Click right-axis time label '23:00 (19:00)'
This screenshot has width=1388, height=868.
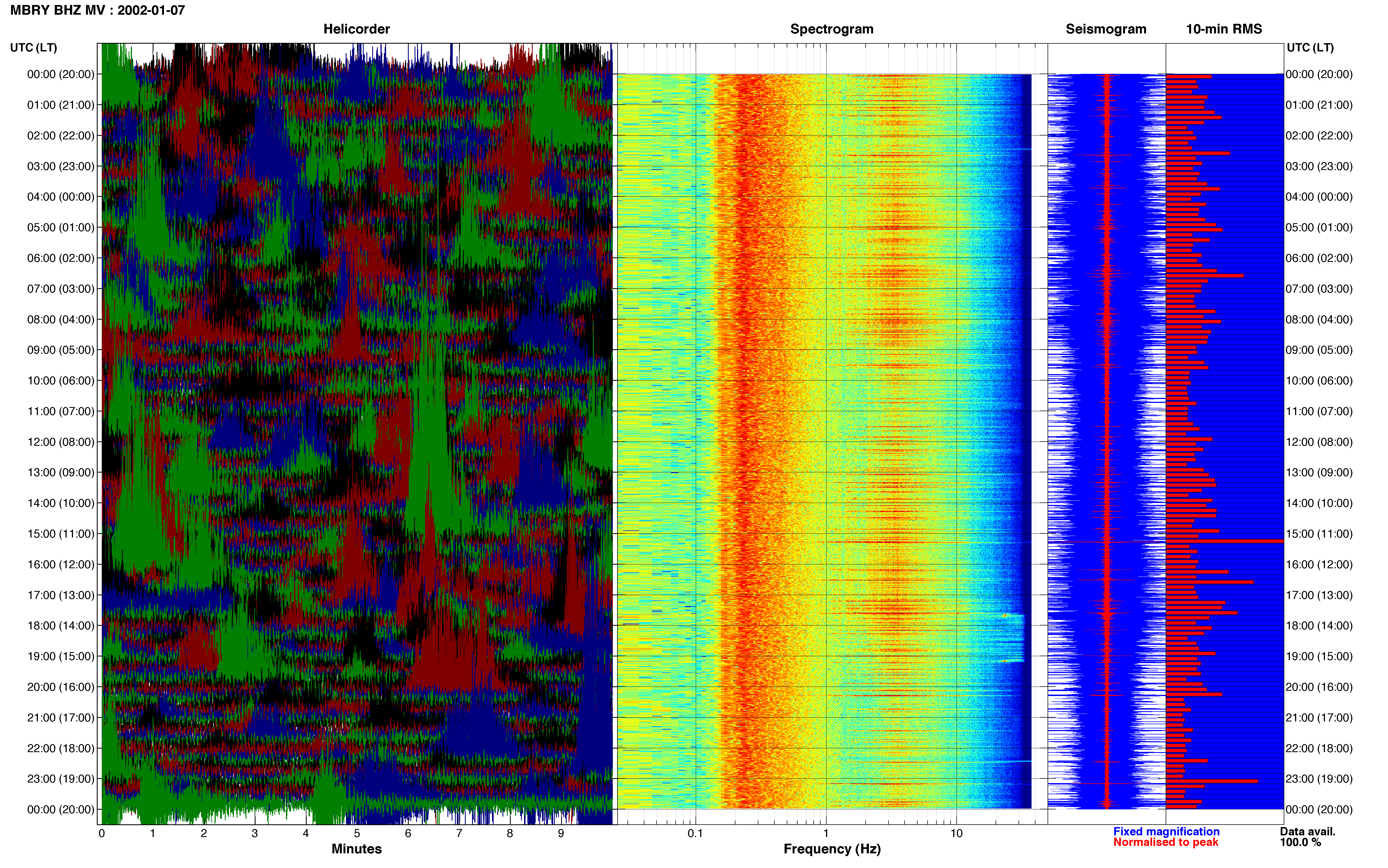pos(1319,779)
